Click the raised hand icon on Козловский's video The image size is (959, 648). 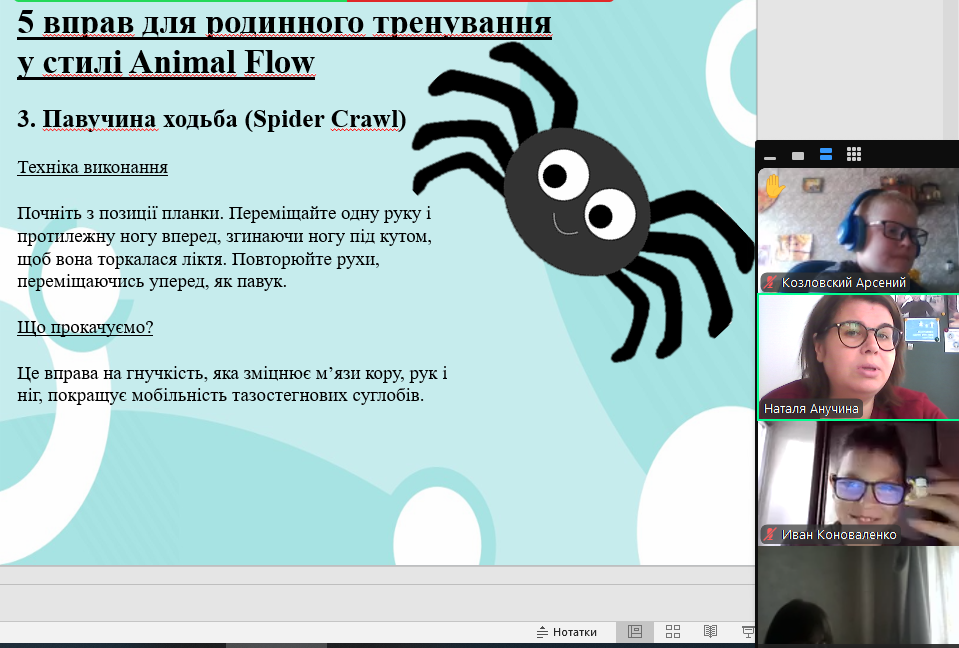point(773,186)
